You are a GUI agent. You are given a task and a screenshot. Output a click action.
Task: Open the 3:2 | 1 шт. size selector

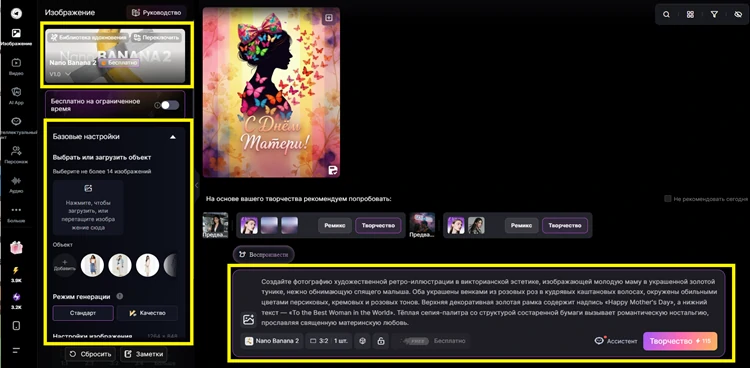[x=329, y=341]
